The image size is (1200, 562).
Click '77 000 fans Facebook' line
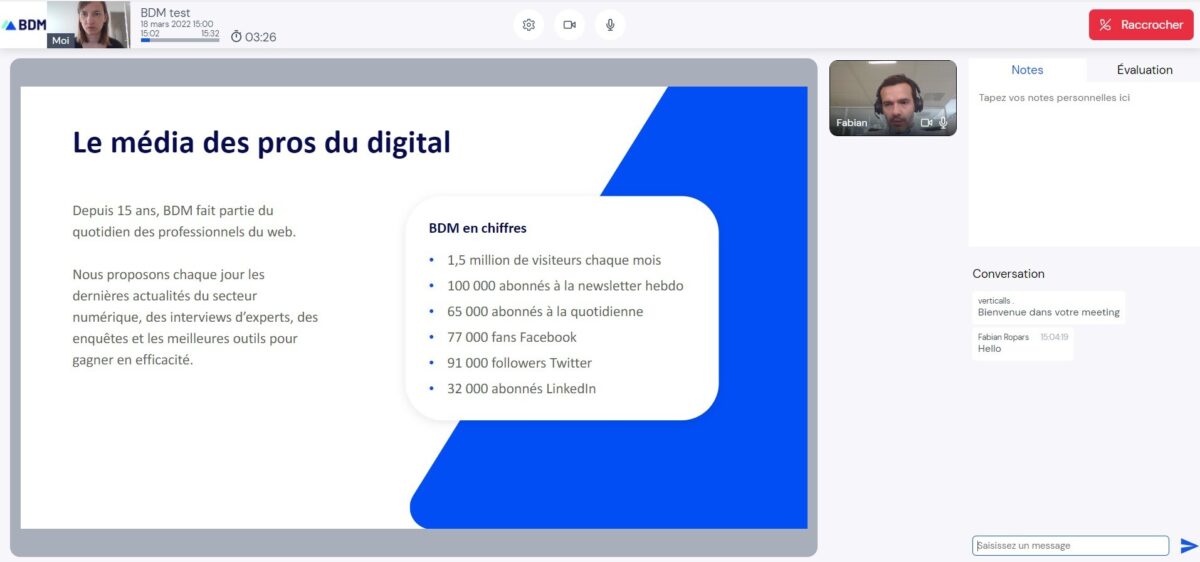pyautogui.click(x=512, y=337)
